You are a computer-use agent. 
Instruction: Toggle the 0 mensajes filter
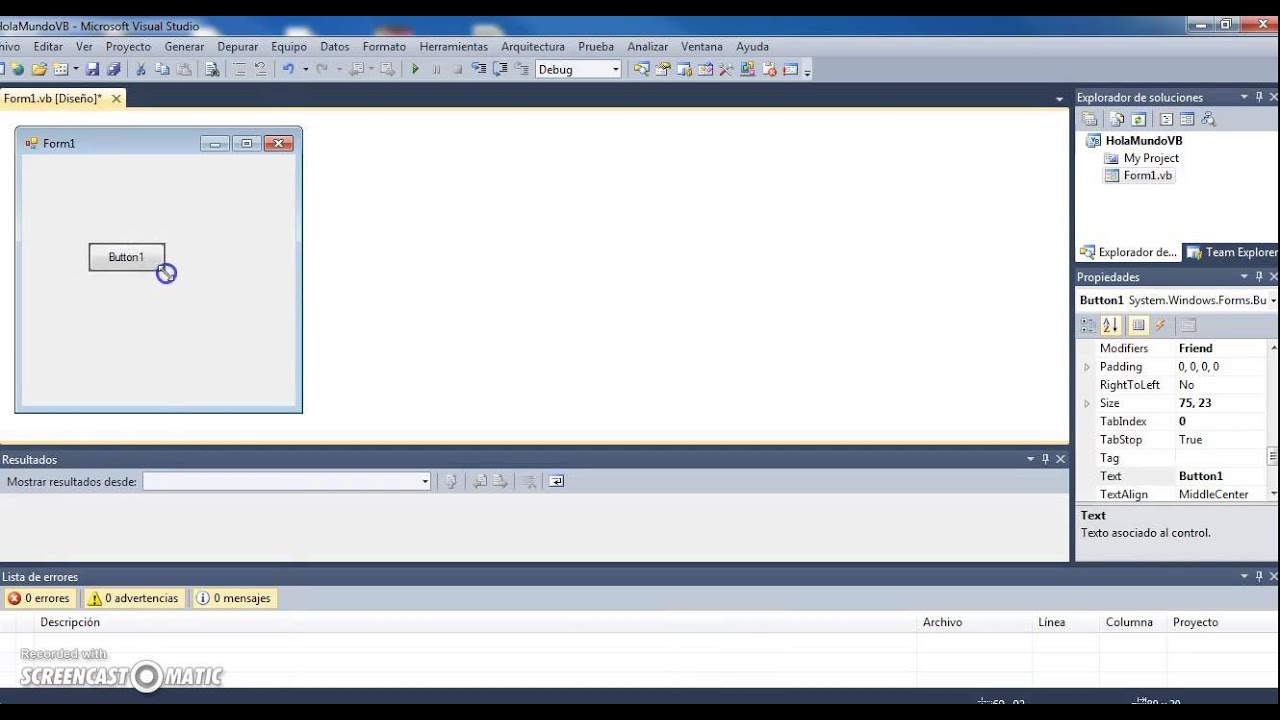[x=233, y=598]
